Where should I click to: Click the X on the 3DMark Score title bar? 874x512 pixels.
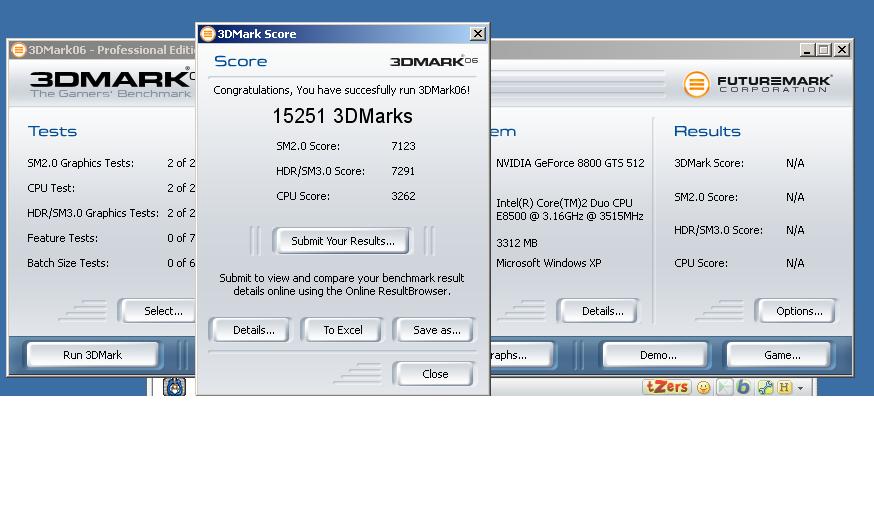pos(478,34)
